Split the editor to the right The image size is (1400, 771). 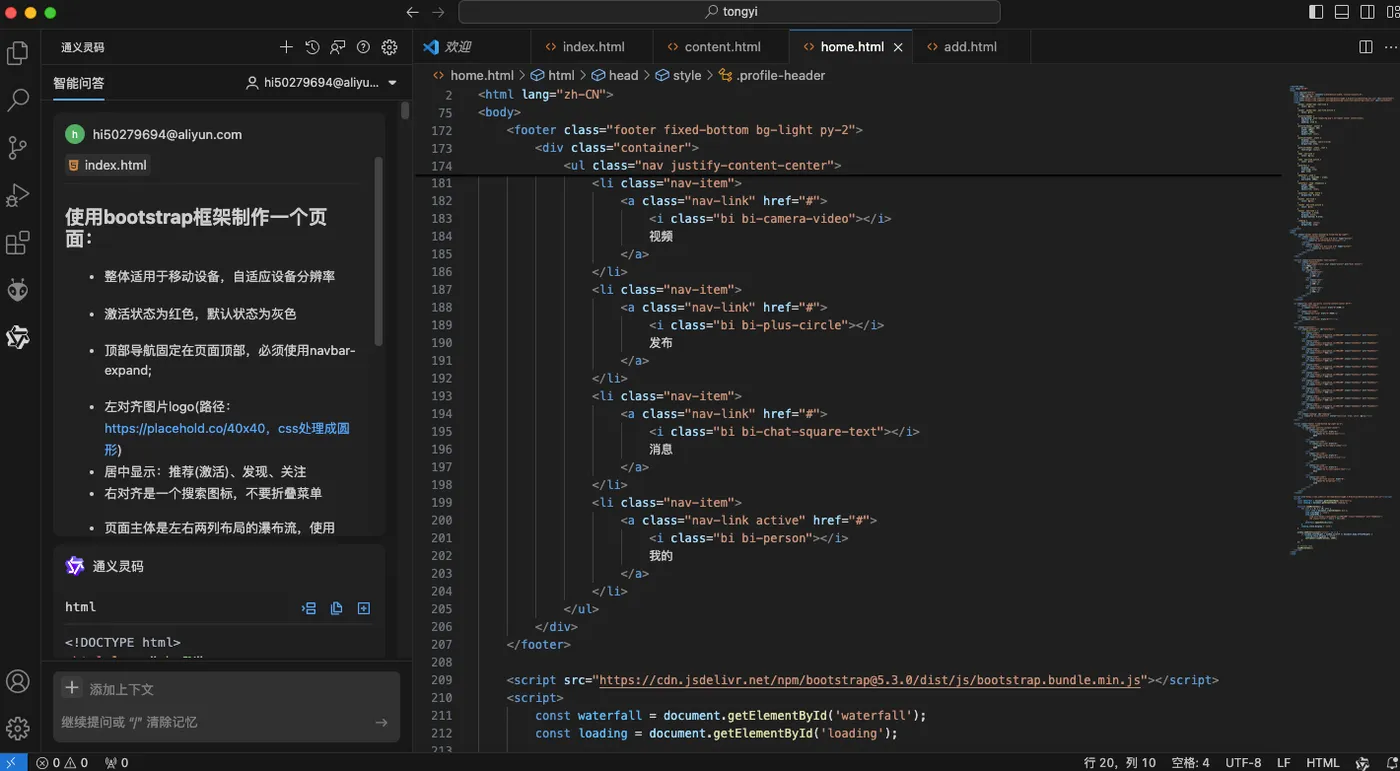(1366, 47)
